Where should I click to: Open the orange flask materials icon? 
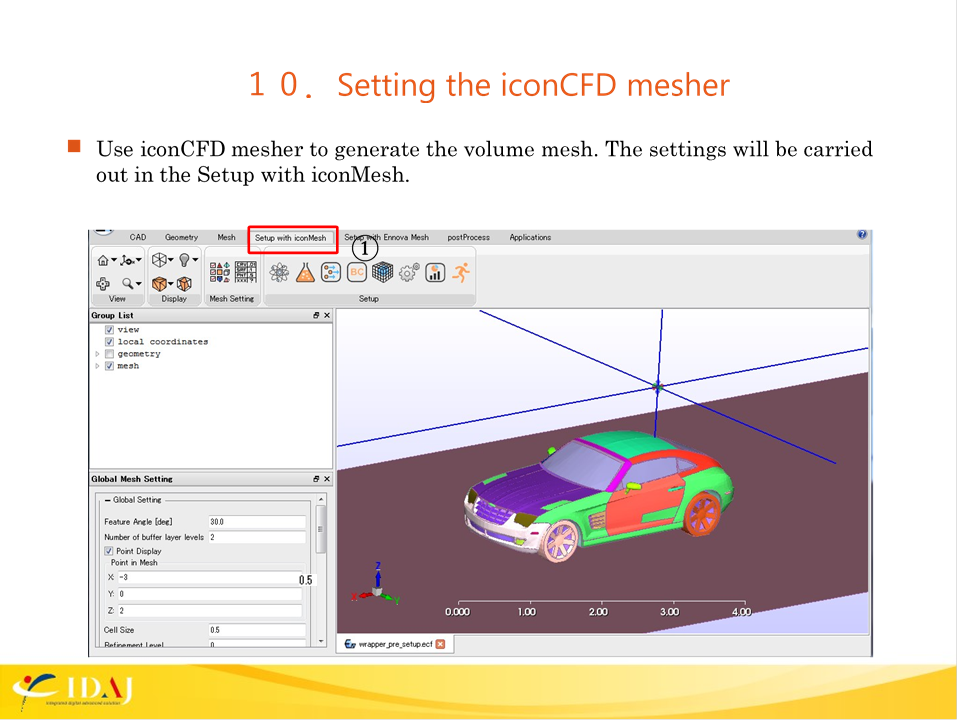point(306,272)
